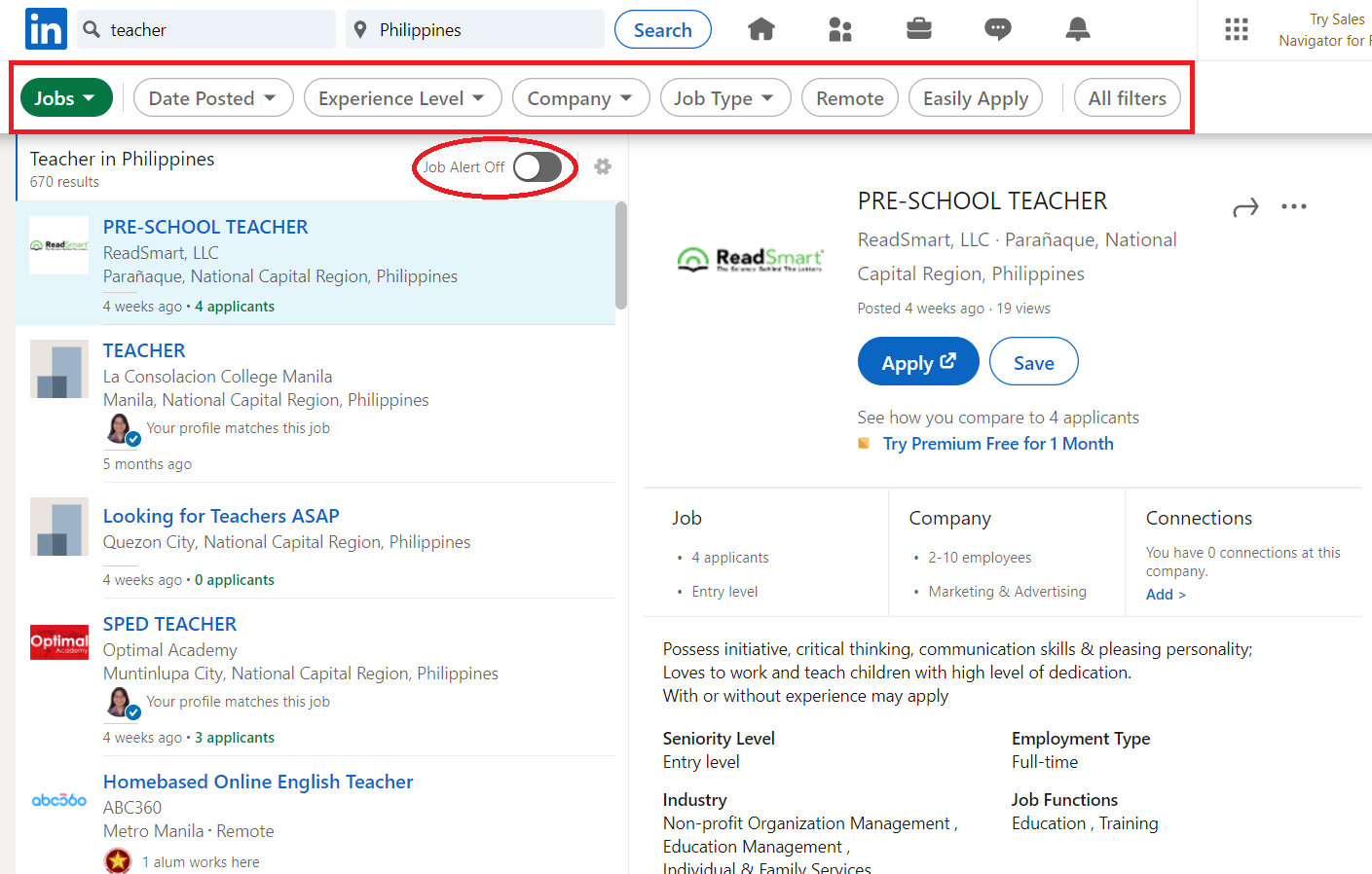This screenshot has width=1372, height=874.
Task: Click Try Sales Navigator link
Action: point(1325,30)
